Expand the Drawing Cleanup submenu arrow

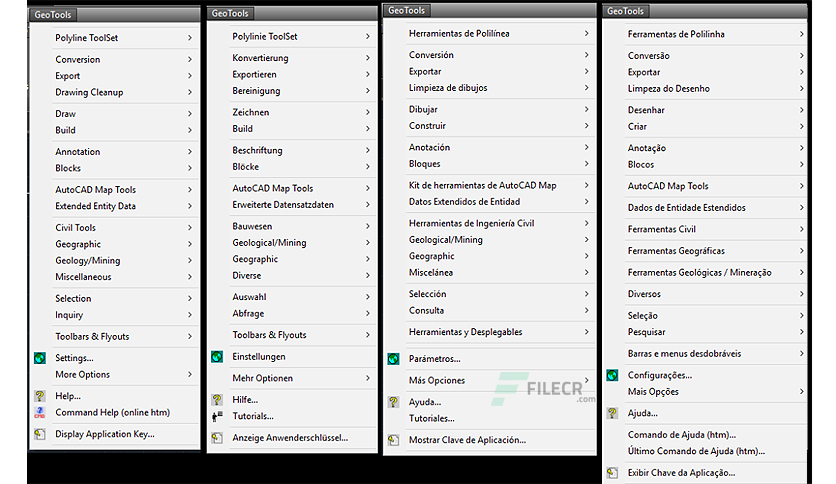(x=190, y=92)
